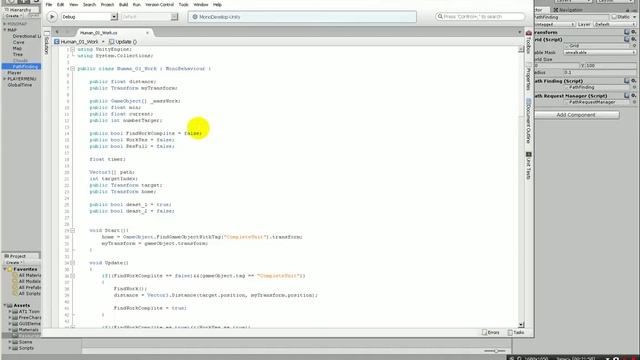Open the Properties side pad
Screen dimensions: 640x360
(x=529, y=78)
